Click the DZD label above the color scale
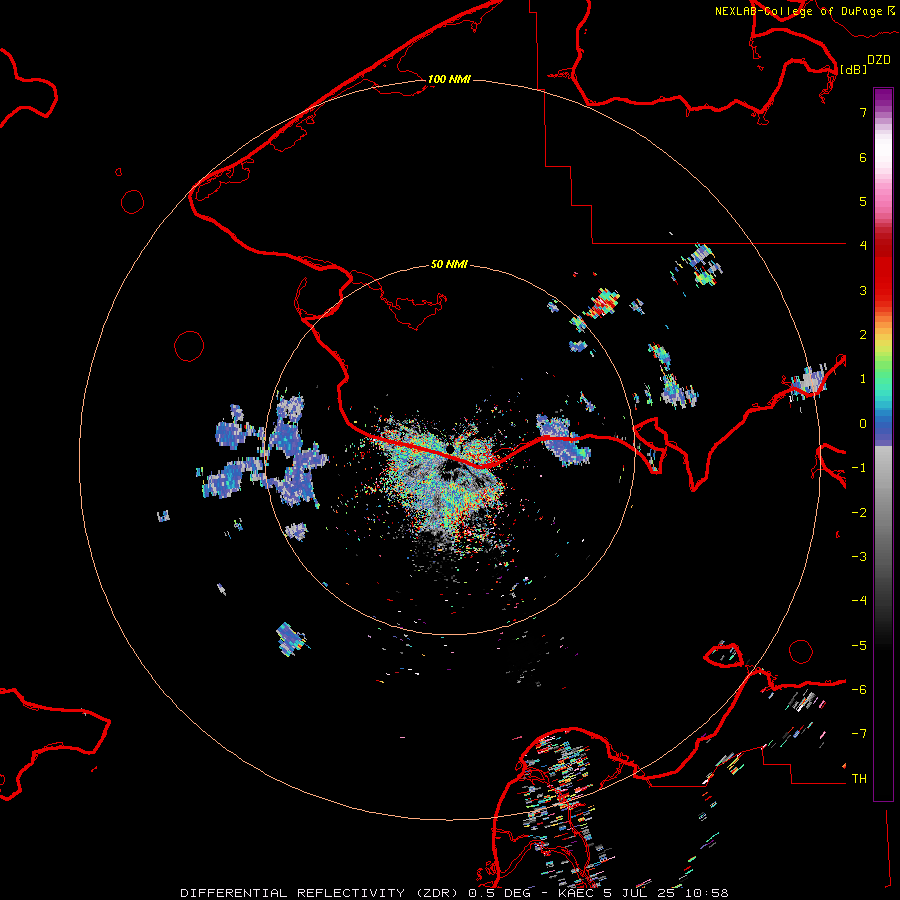 pos(879,60)
